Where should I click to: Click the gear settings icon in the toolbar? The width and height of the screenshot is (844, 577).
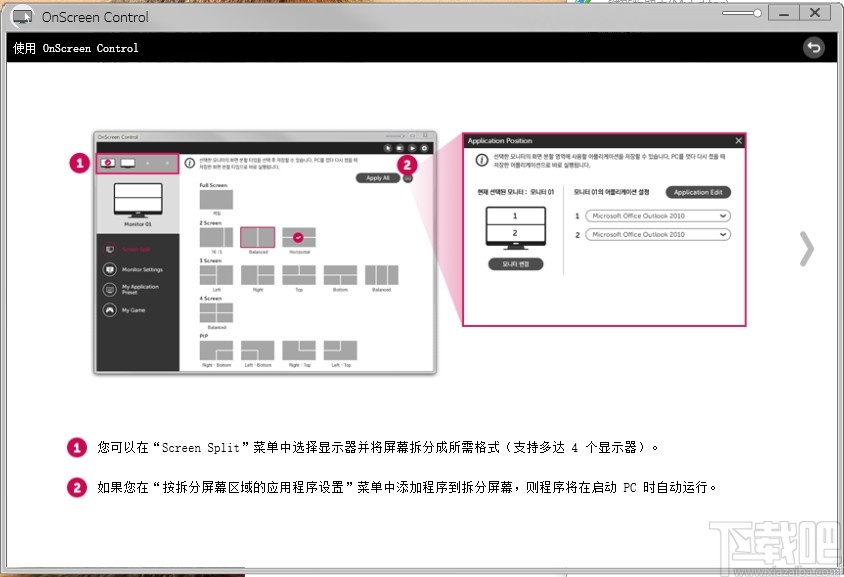(426, 146)
